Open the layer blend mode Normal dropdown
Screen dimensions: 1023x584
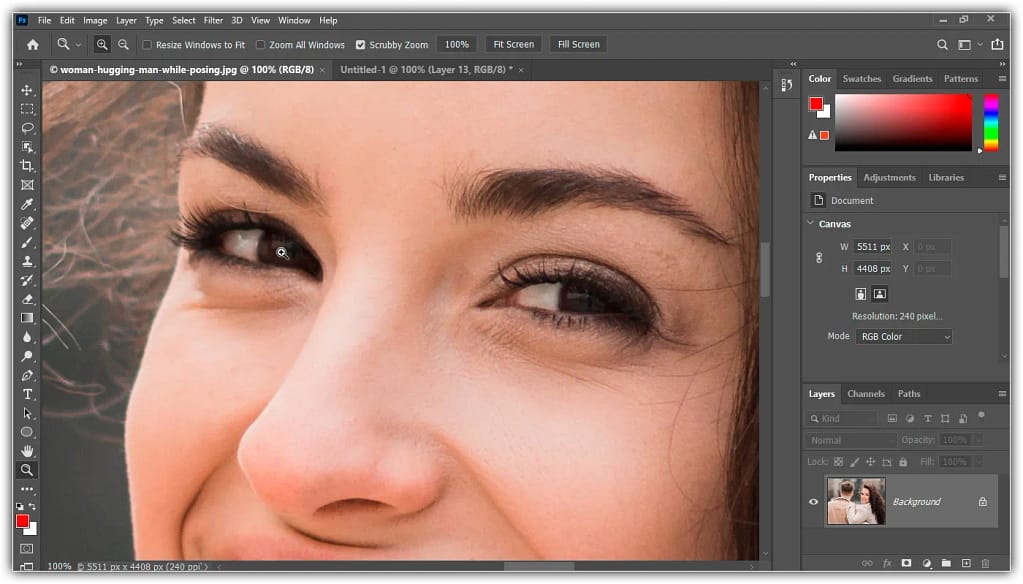point(851,440)
